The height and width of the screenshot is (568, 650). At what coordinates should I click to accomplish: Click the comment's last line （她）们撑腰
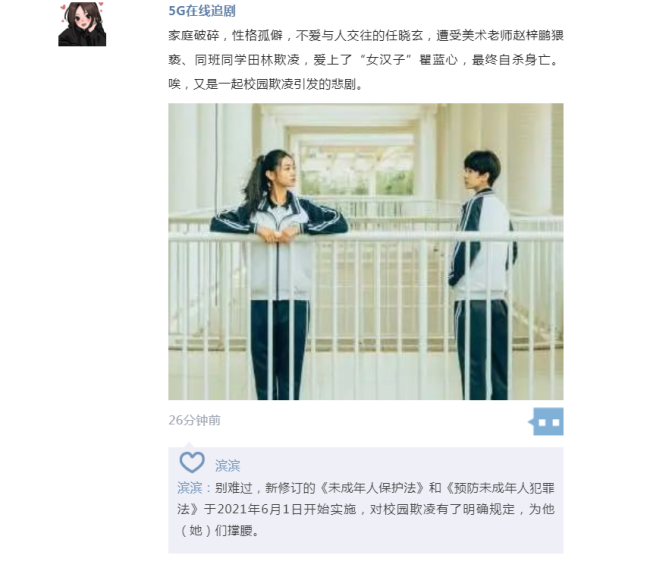220,530
